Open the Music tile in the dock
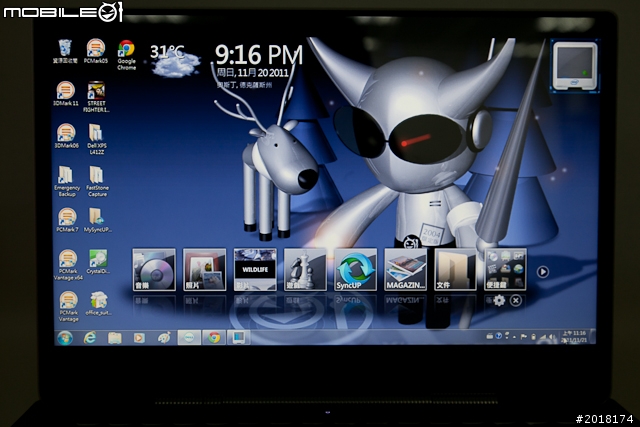 pyautogui.click(x=154, y=269)
